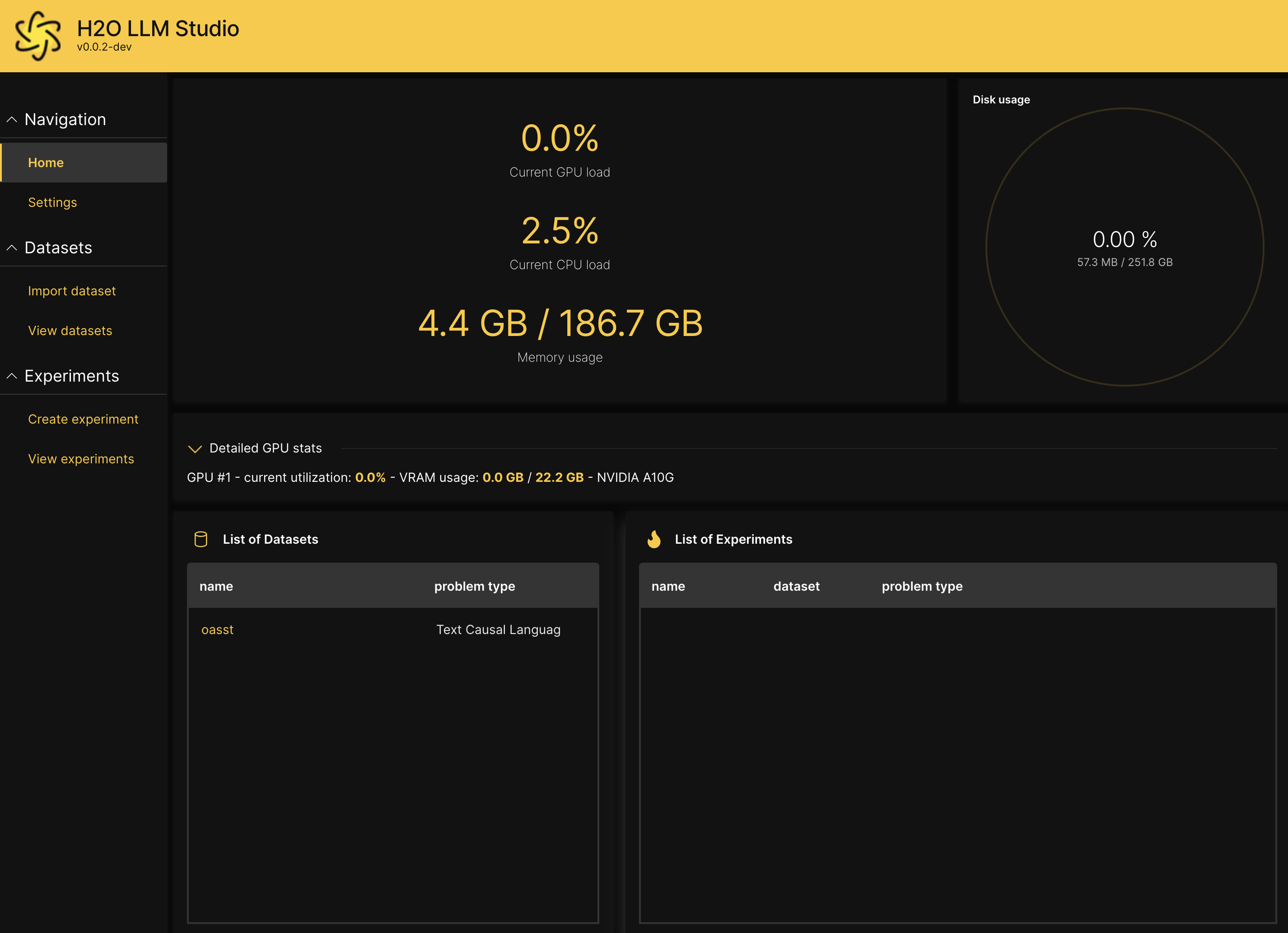The height and width of the screenshot is (933, 1288).
Task: Sort experiments by the name column header
Action: [668, 586]
